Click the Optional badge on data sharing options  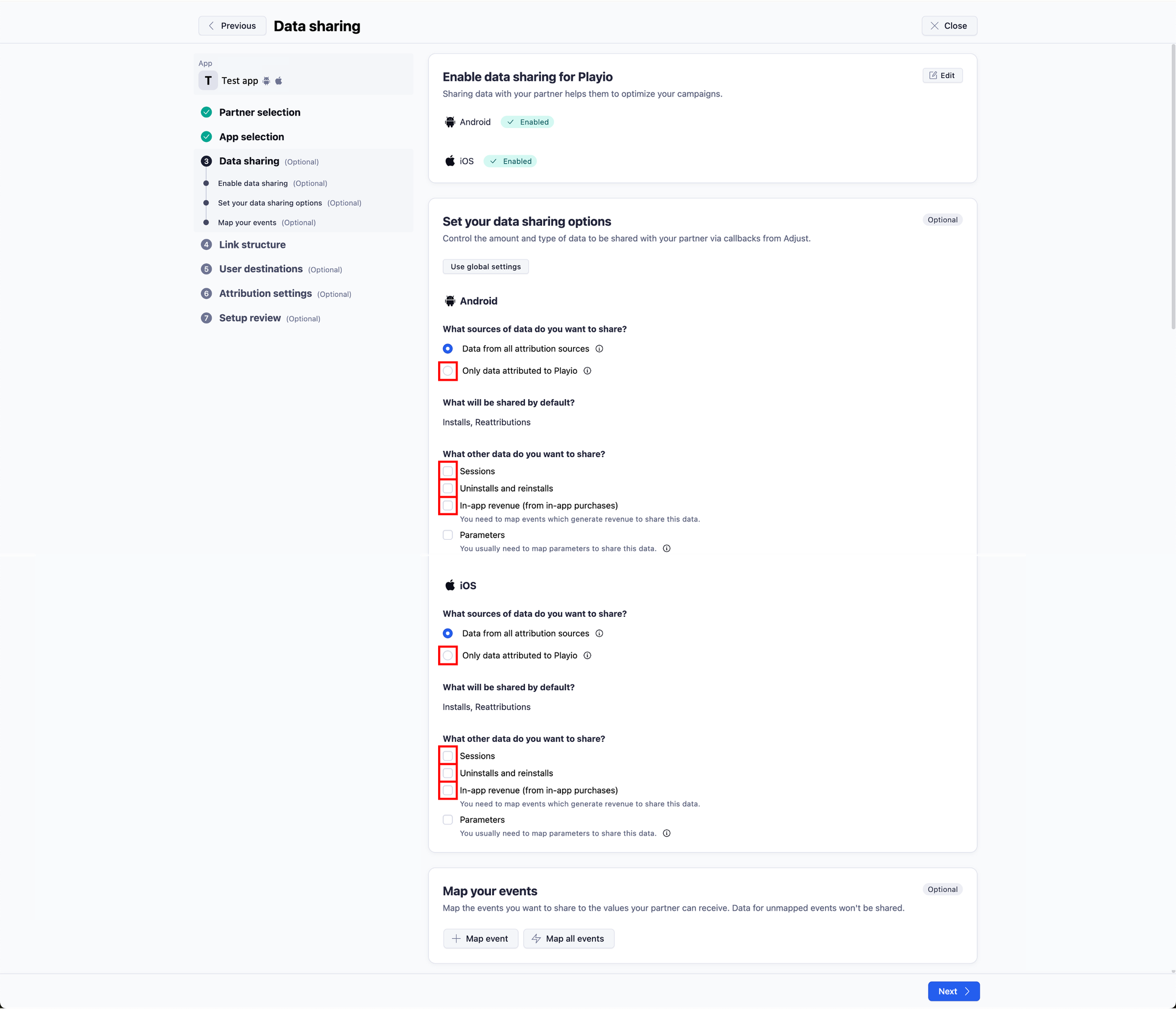pyautogui.click(x=942, y=220)
